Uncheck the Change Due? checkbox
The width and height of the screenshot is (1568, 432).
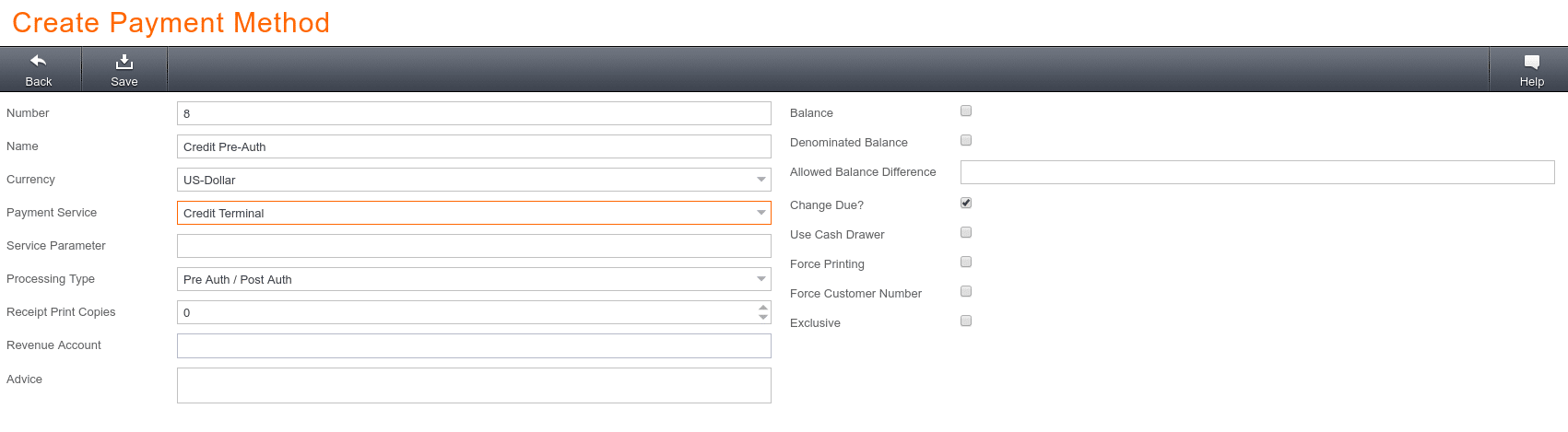coord(966,203)
